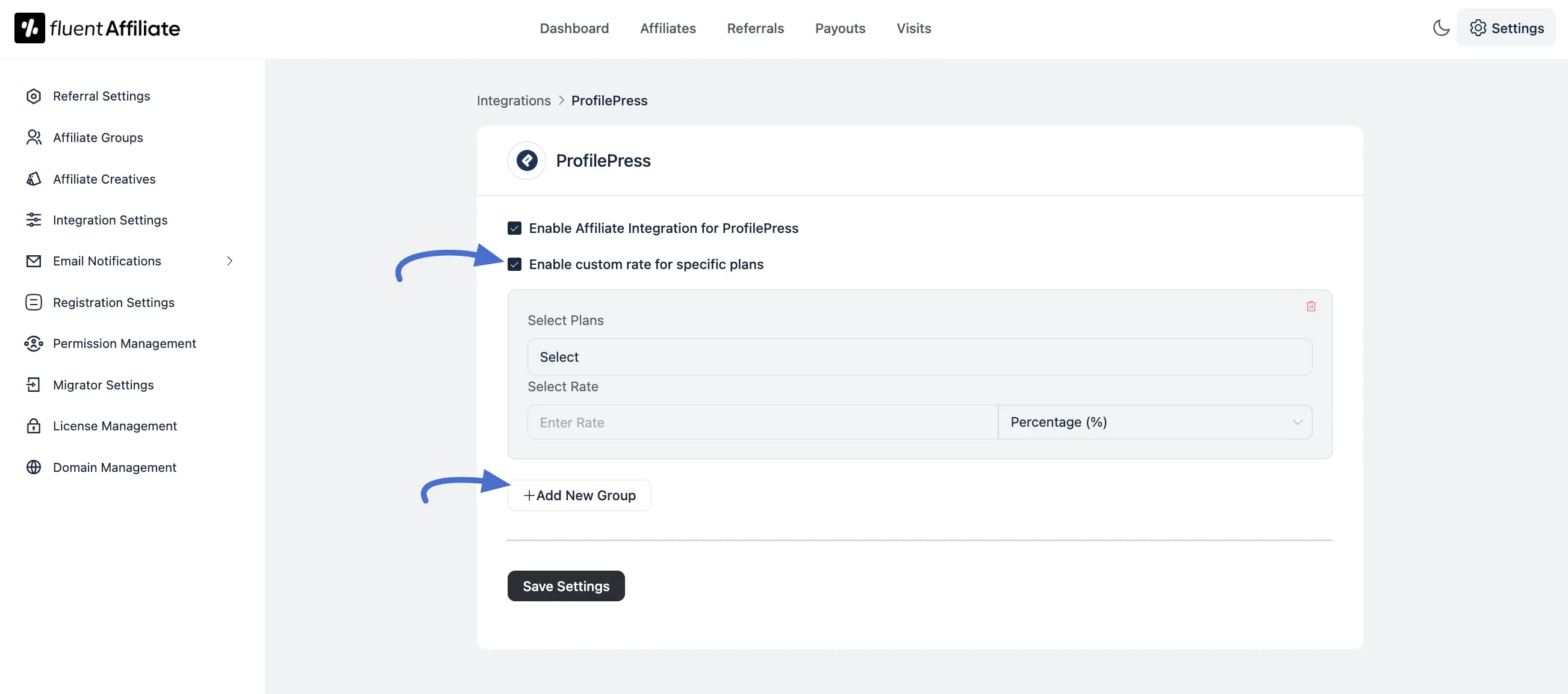Open License Management using the lock icon
The width and height of the screenshot is (1568, 694).
point(34,426)
